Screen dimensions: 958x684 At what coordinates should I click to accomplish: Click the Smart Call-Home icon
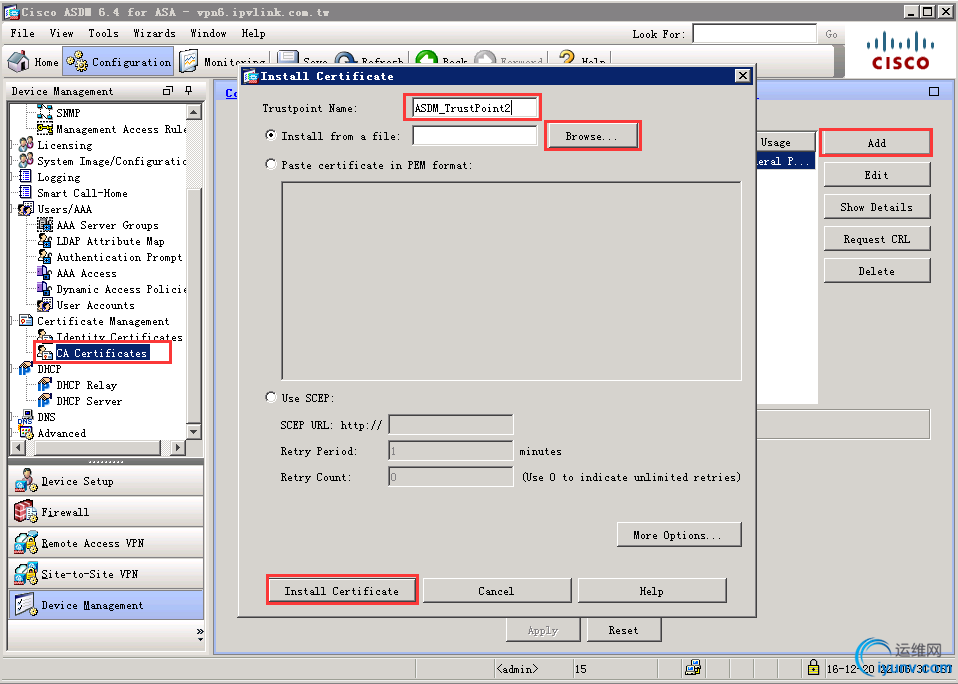(x=26, y=192)
